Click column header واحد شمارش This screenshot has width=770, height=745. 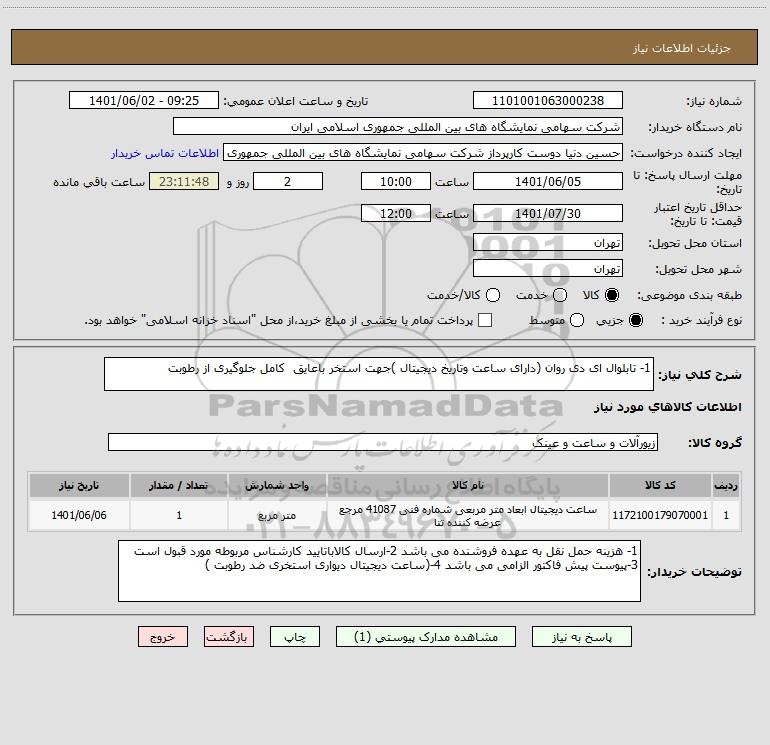pyautogui.click(x=277, y=485)
